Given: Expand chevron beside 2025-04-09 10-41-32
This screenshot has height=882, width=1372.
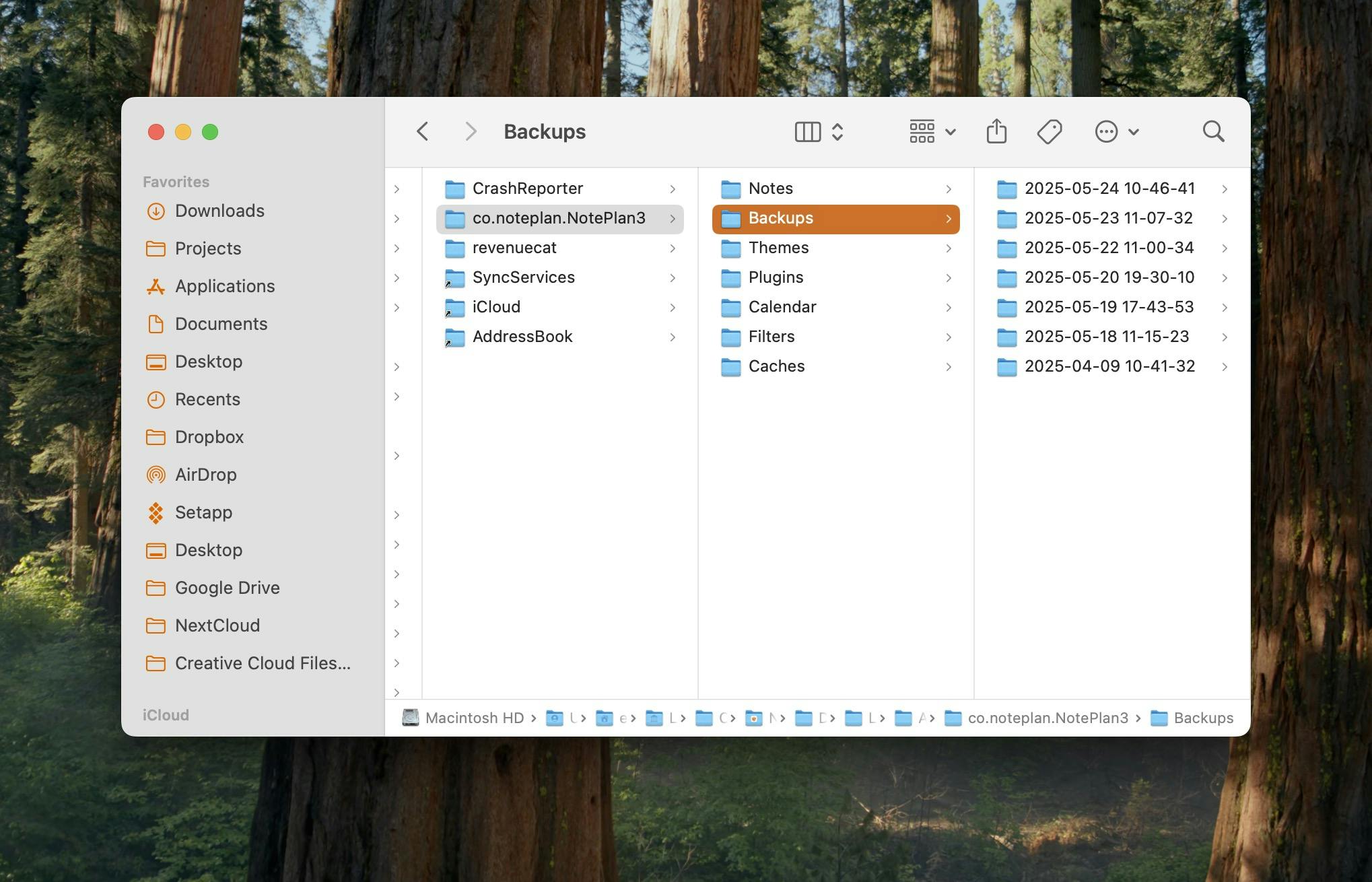Looking at the screenshot, I should 1225,367.
